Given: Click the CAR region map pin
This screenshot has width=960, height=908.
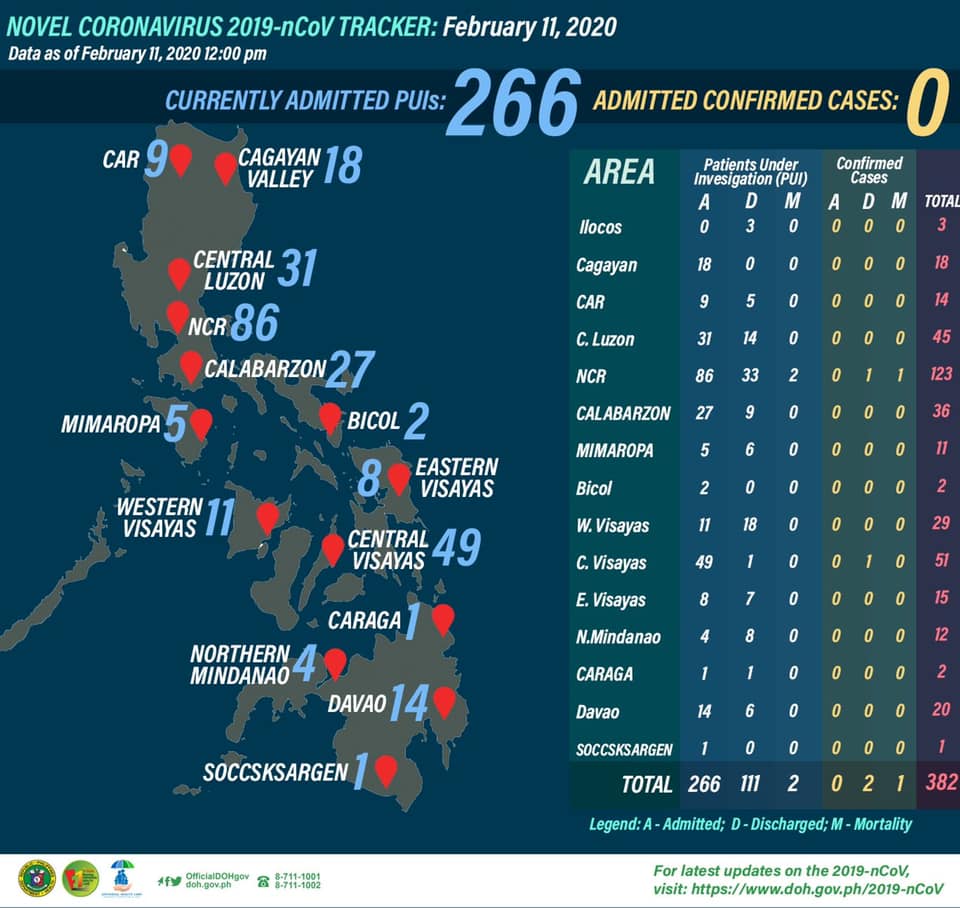Looking at the screenshot, I should click(180, 158).
